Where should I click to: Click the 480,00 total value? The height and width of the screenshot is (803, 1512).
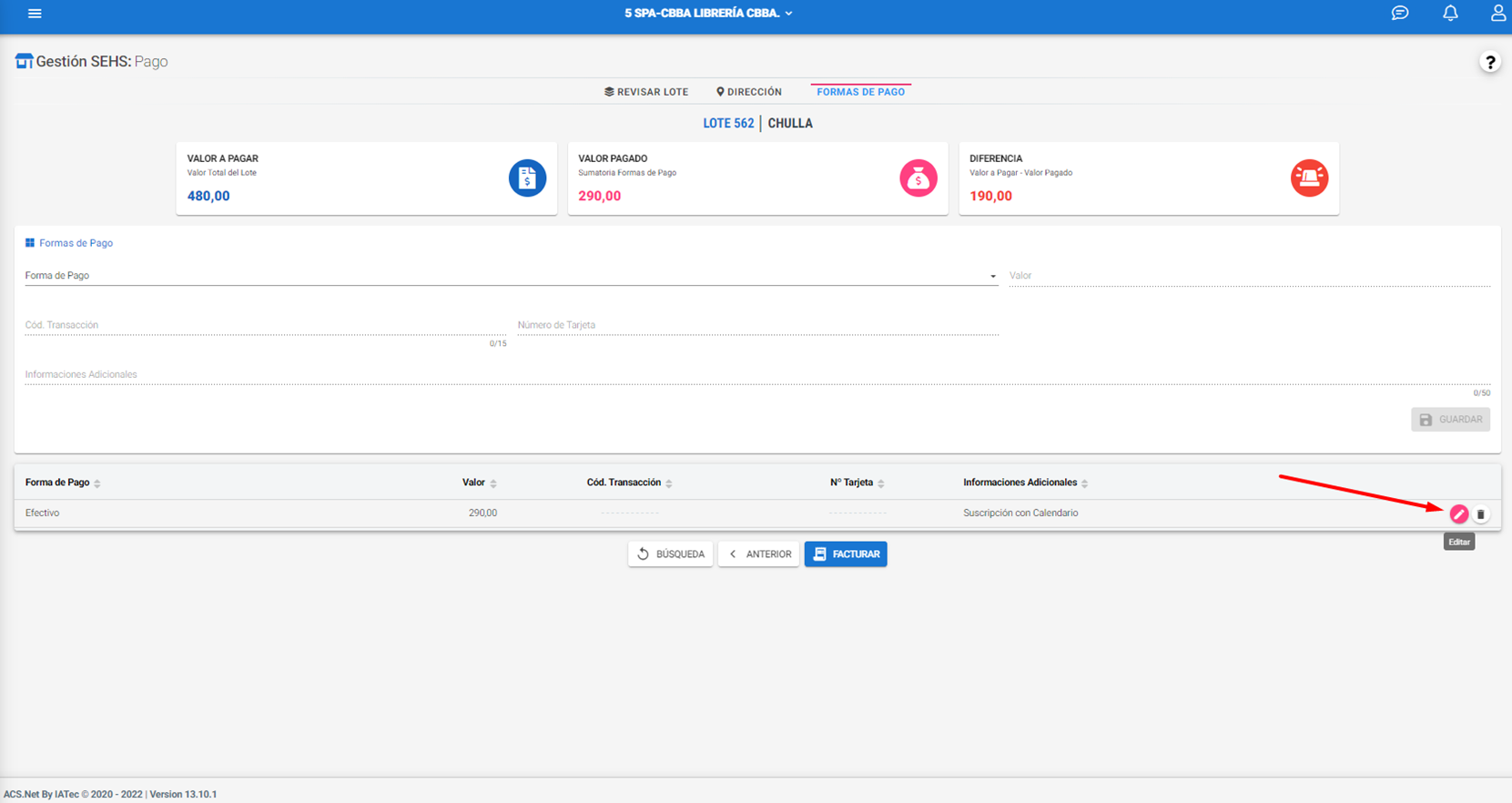pyautogui.click(x=208, y=196)
